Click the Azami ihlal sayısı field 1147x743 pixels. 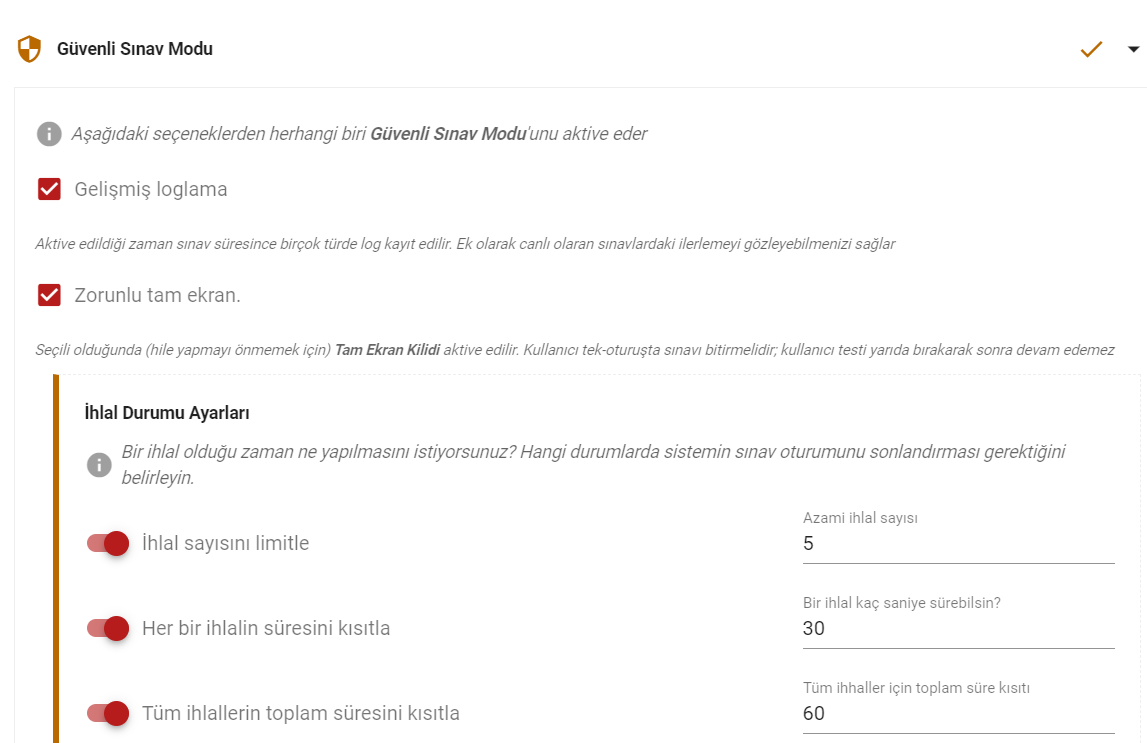tap(958, 543)
